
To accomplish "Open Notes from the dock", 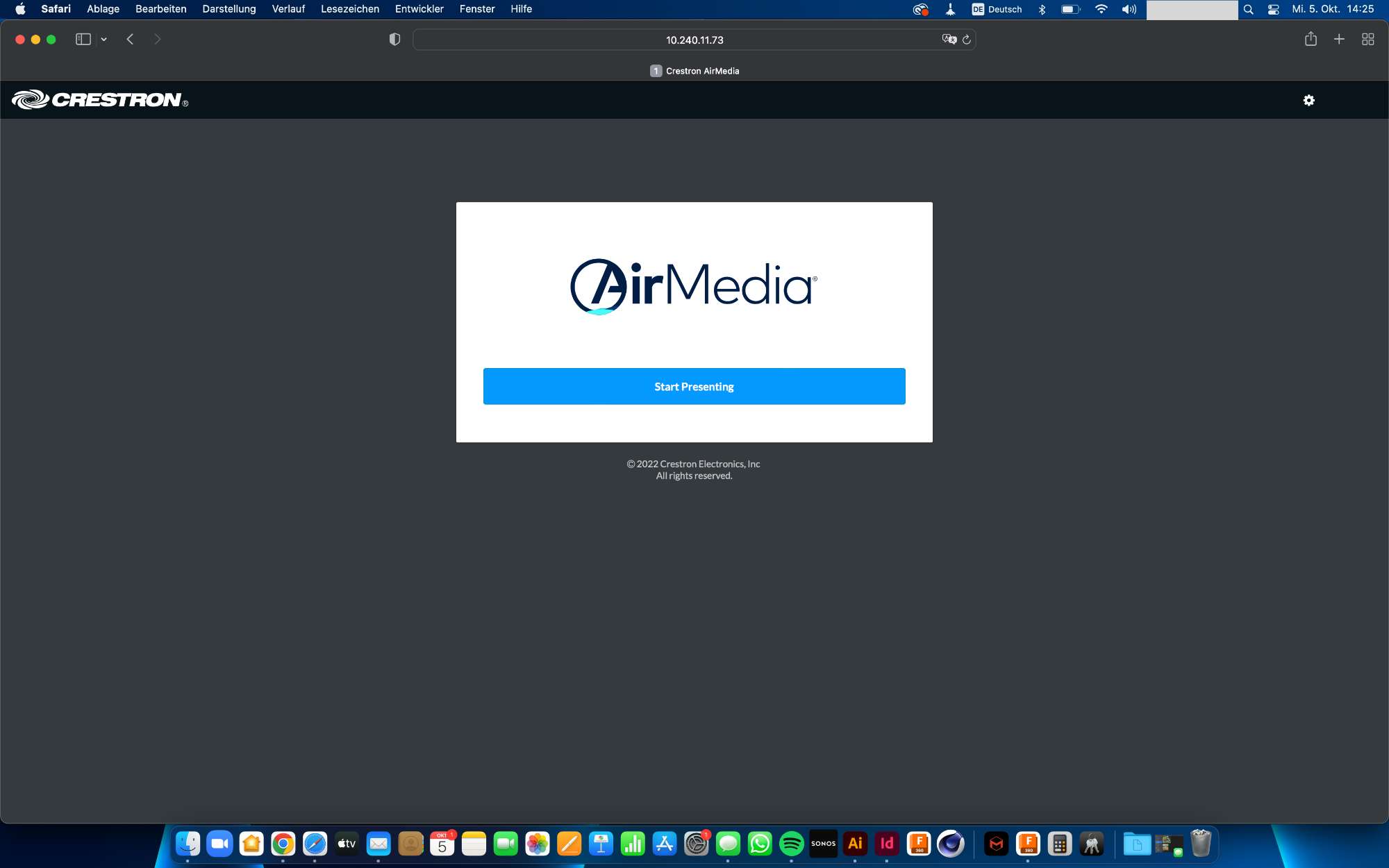I will tap(474, 844).
